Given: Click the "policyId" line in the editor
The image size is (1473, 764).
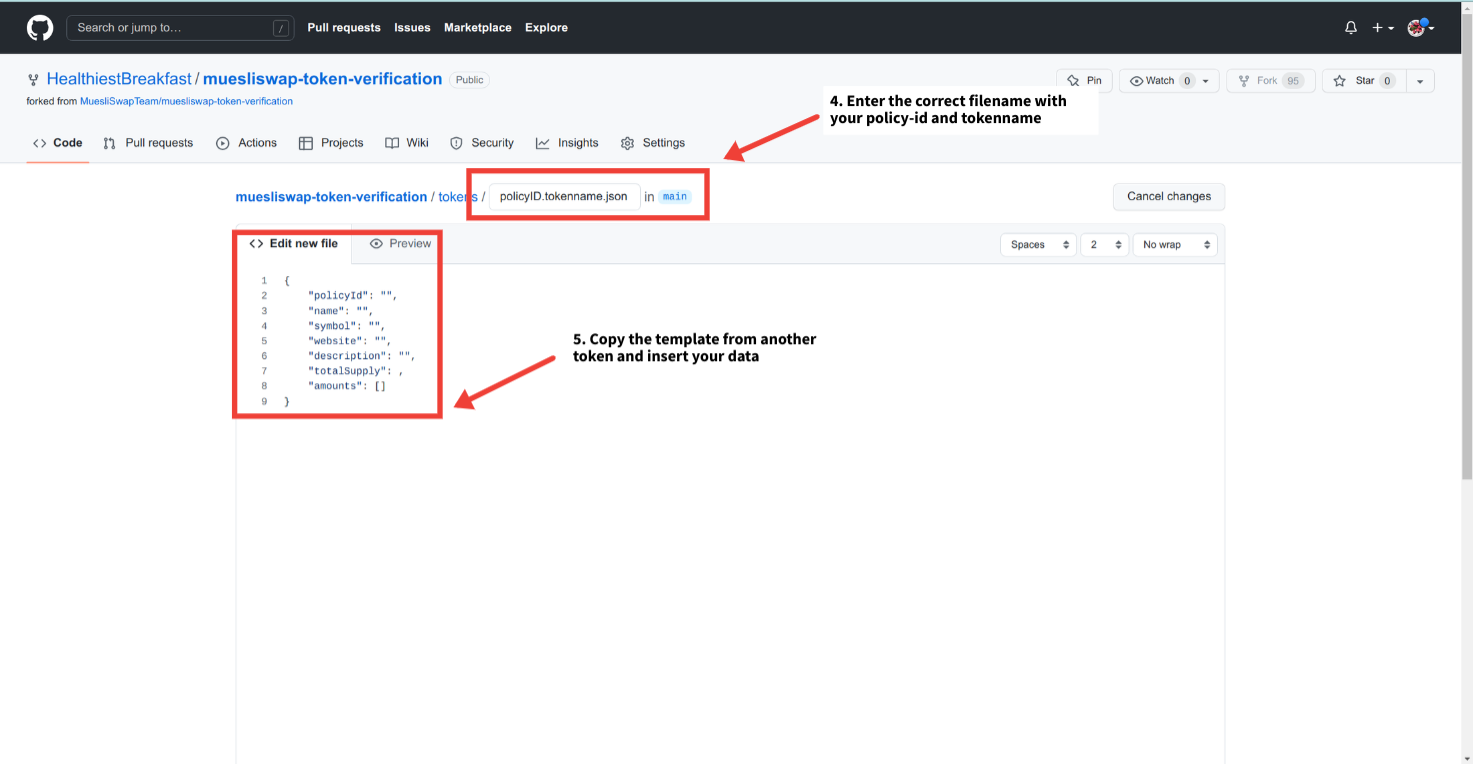Looking at the screenshot, I should [x=355, y=296].
